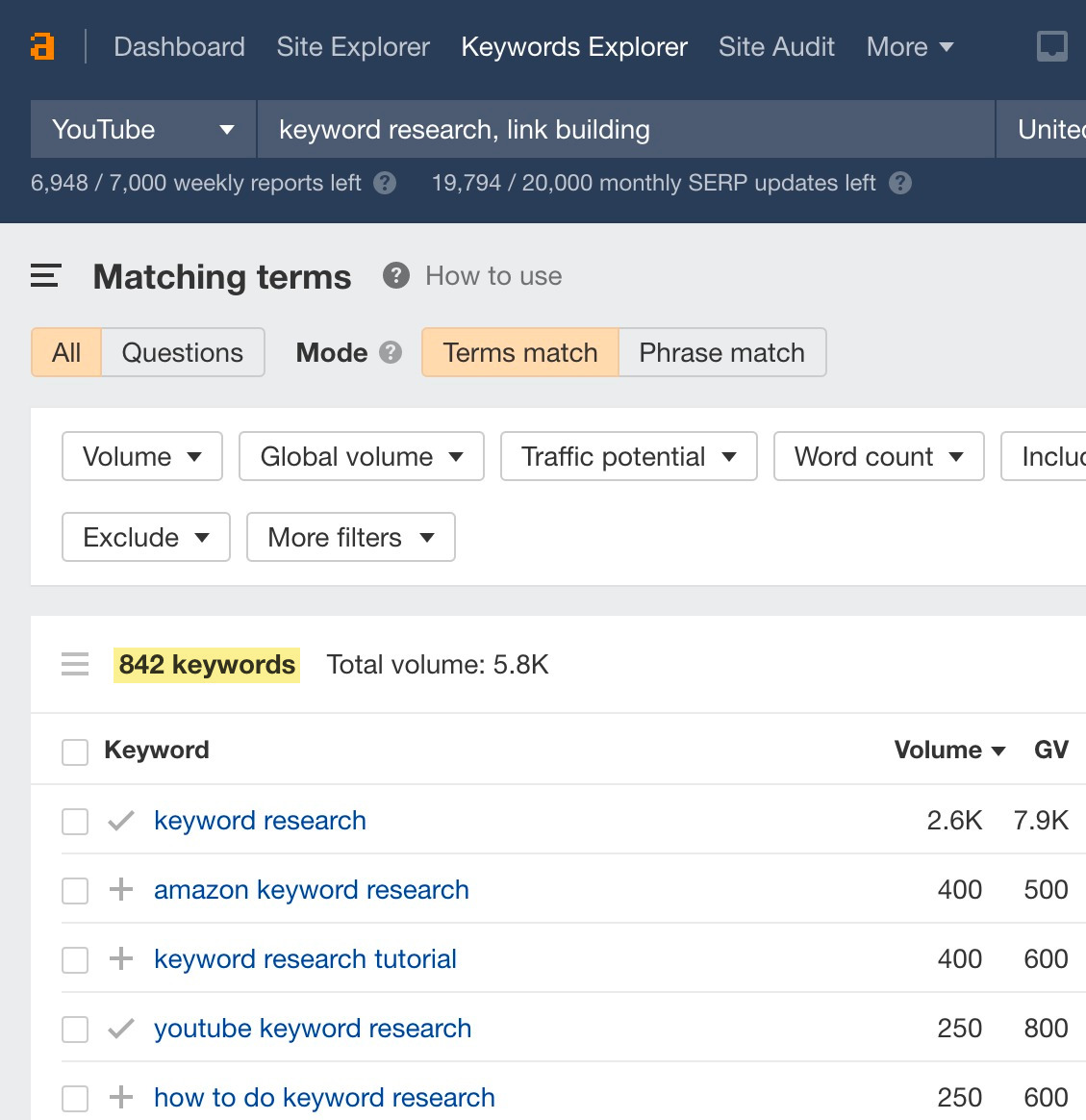Tick checkbox for keyword research row
Viewport: 1086px width, 1120px height.
click(x=75, y=822)
